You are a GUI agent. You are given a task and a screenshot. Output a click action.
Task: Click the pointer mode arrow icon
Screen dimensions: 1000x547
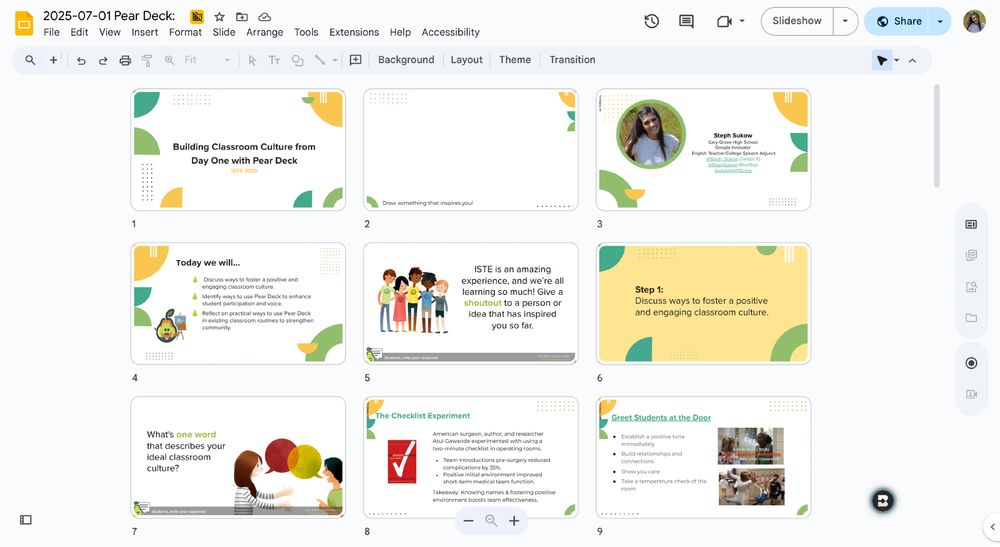click(881, 61)
